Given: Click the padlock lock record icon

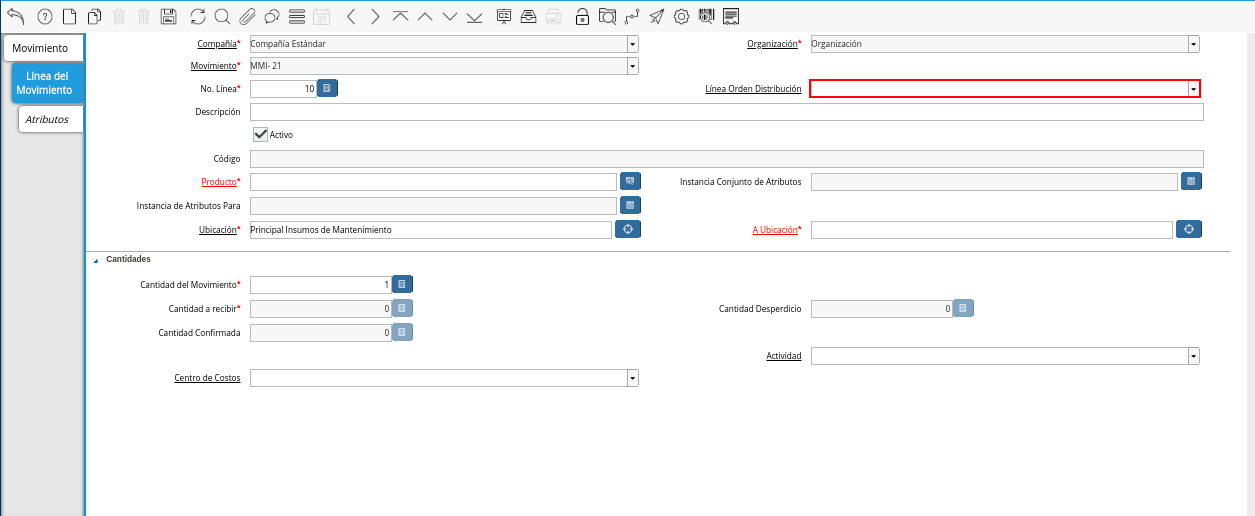Looking at the screenshot, I should (582, 16).
